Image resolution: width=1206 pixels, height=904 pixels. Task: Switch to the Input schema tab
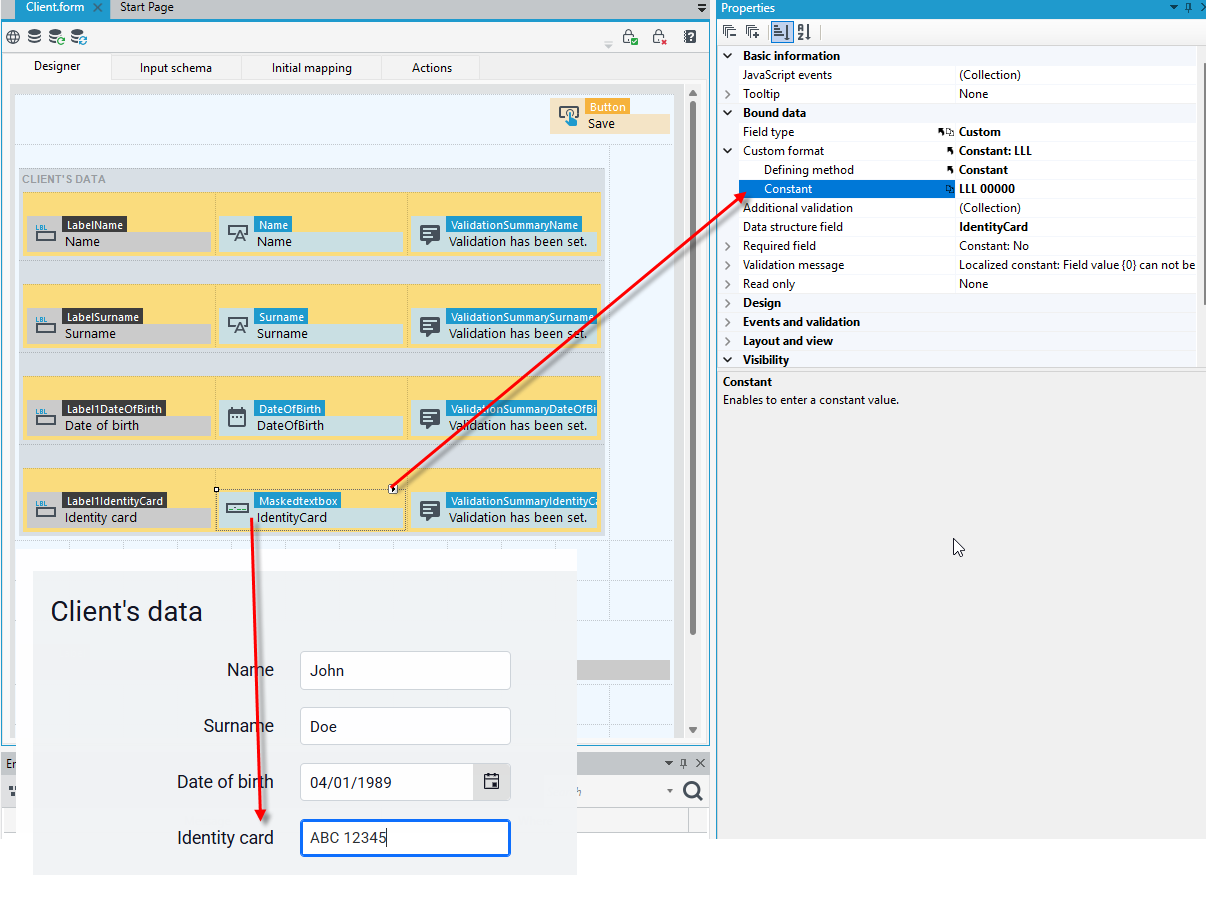click(x=176, y=68)
